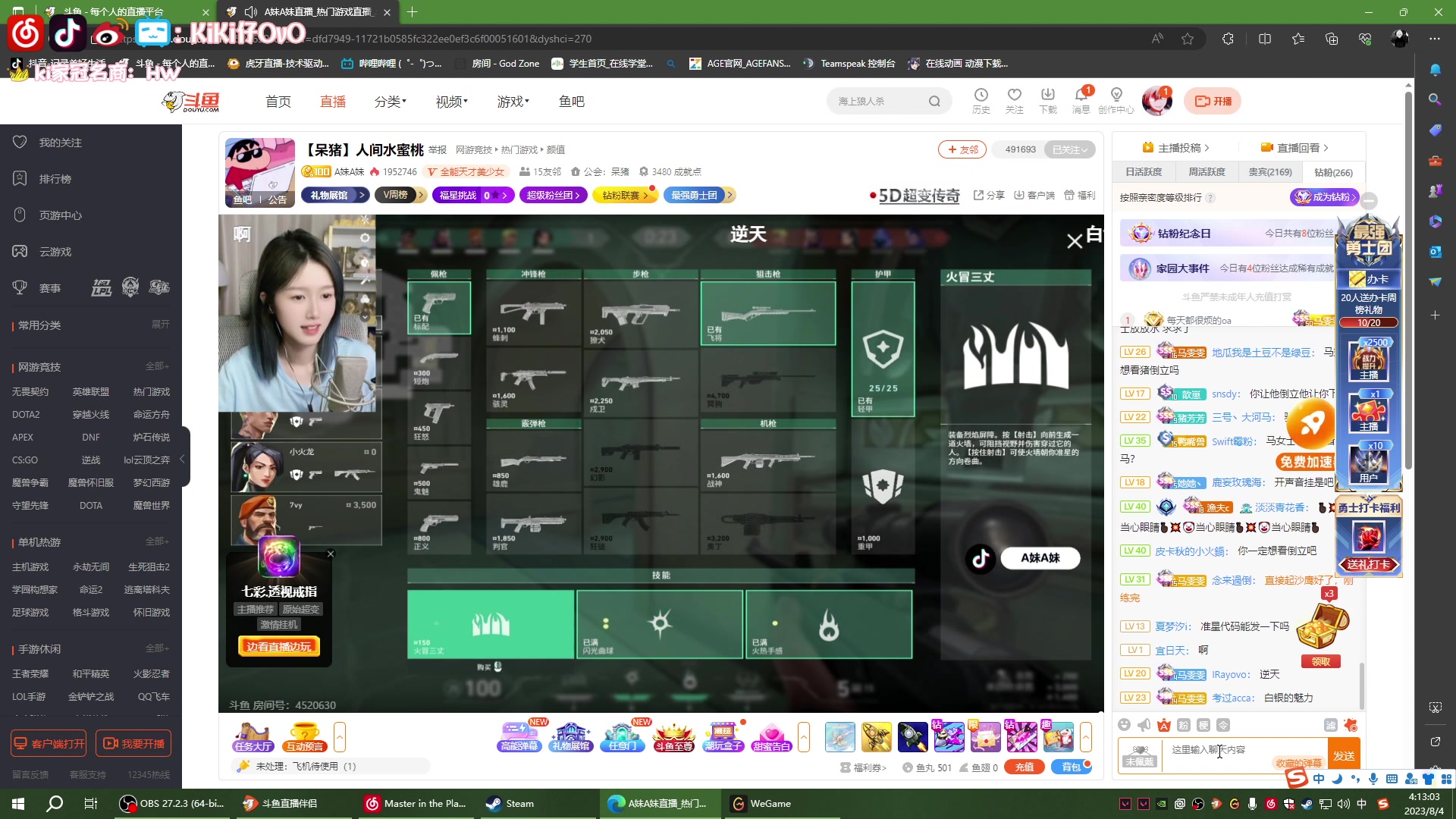Expand the arrow beside 互动预言
Viewport: 1456px width, 819px height.
340,736
